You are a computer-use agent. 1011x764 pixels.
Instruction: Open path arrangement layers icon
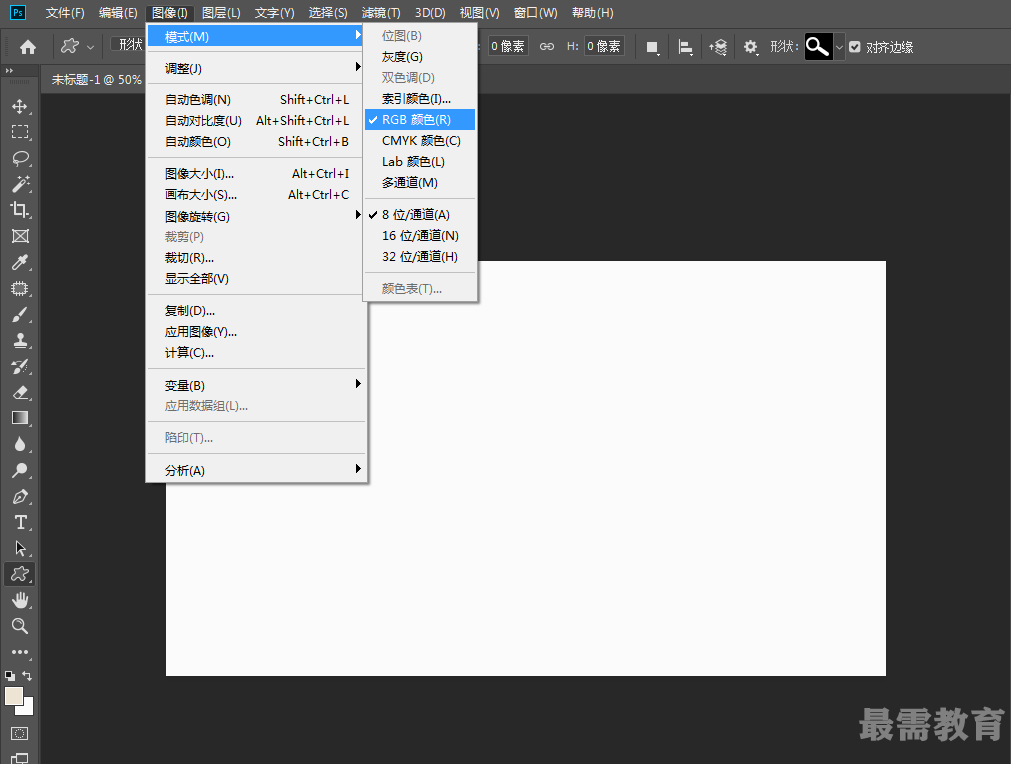(718, 47)
